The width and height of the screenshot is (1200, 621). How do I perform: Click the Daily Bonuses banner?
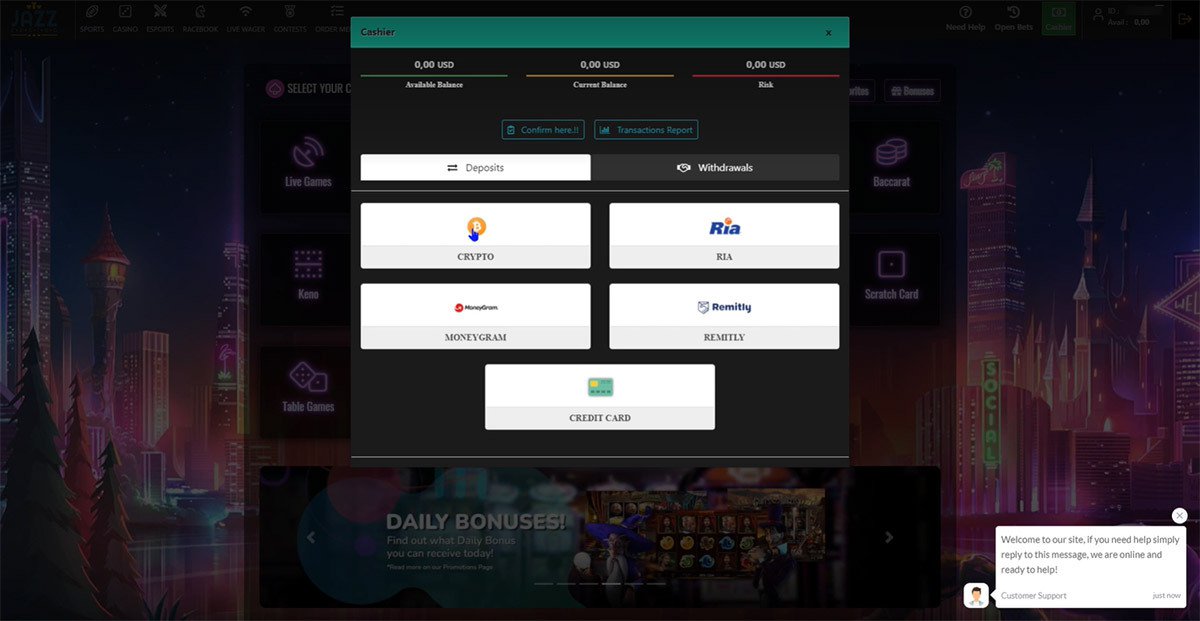[x=600, y=537]
